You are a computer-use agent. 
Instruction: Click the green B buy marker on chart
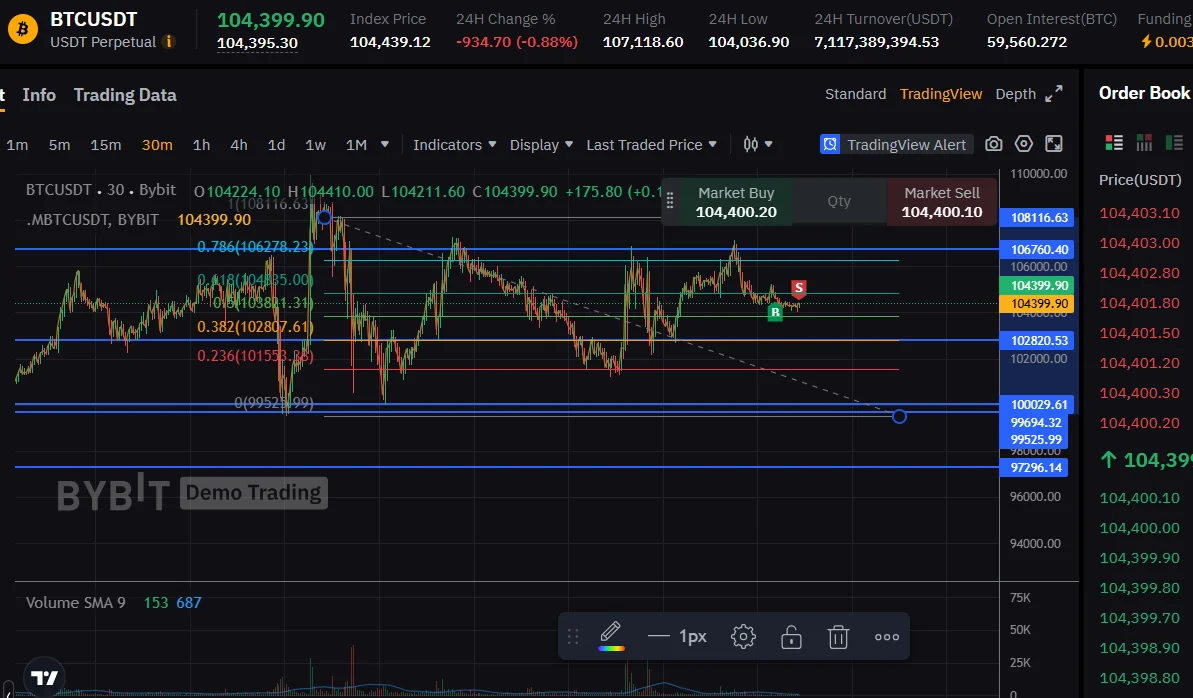pos(775,312)
